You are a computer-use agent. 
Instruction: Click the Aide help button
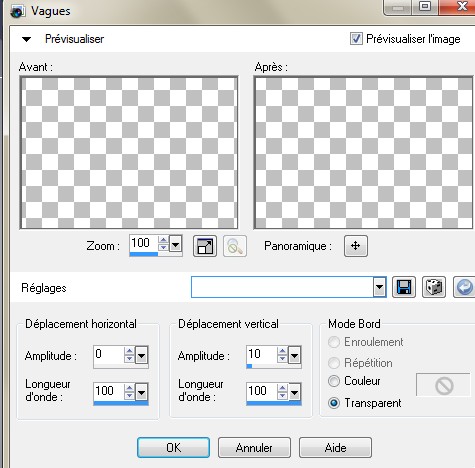pos(335,448)
